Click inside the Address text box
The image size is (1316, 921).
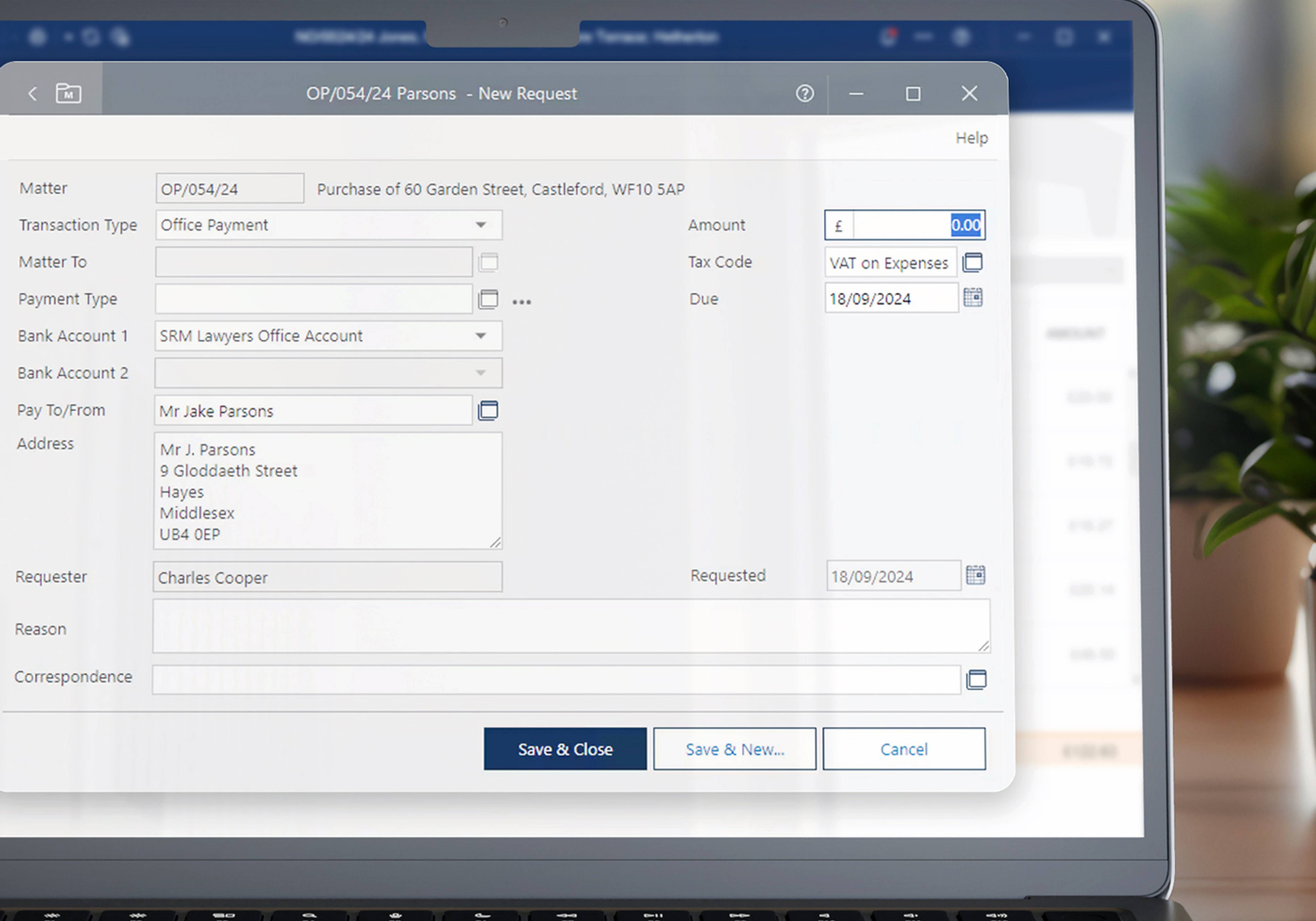tap(328, 491)
